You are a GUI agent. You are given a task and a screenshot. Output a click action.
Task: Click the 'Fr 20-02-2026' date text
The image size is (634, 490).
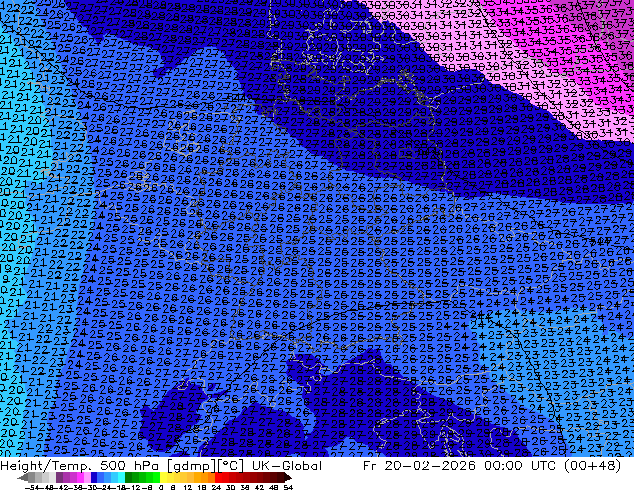[419, 466]
